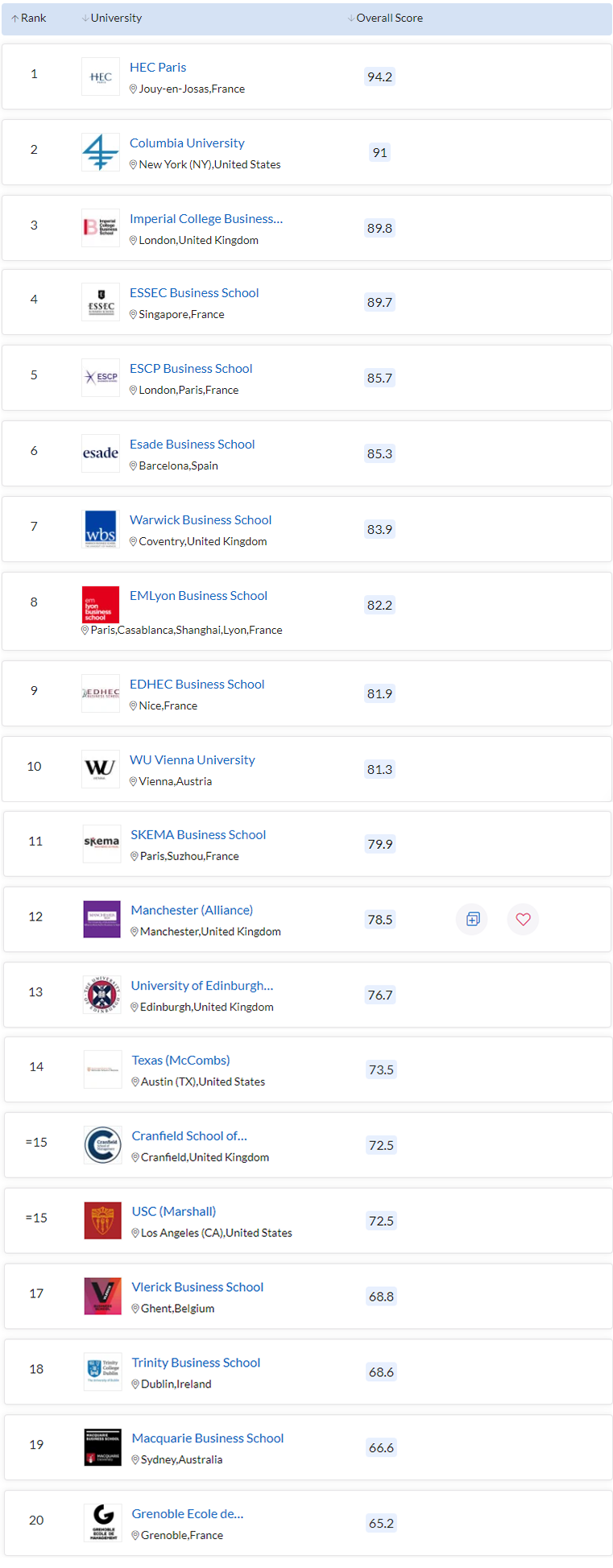Viewport: 613px width, 1568px height.
Task: Click the Texas (McCombs) logo
Action: [103, 1069]
